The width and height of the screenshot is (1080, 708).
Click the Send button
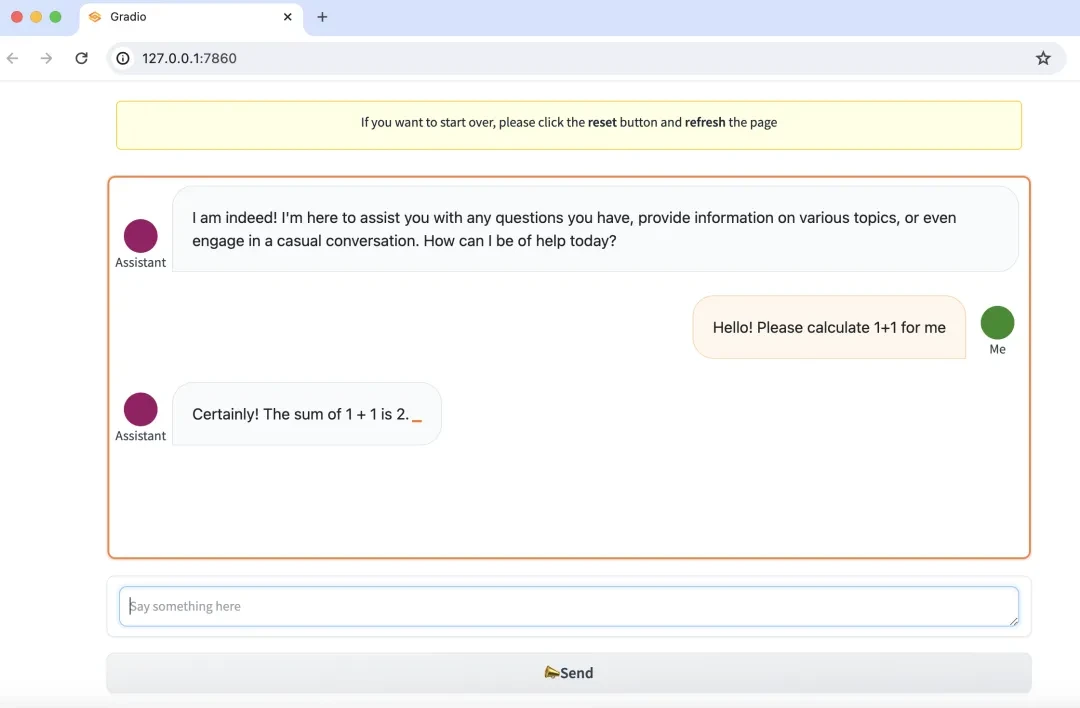click(x=568, y=673)
